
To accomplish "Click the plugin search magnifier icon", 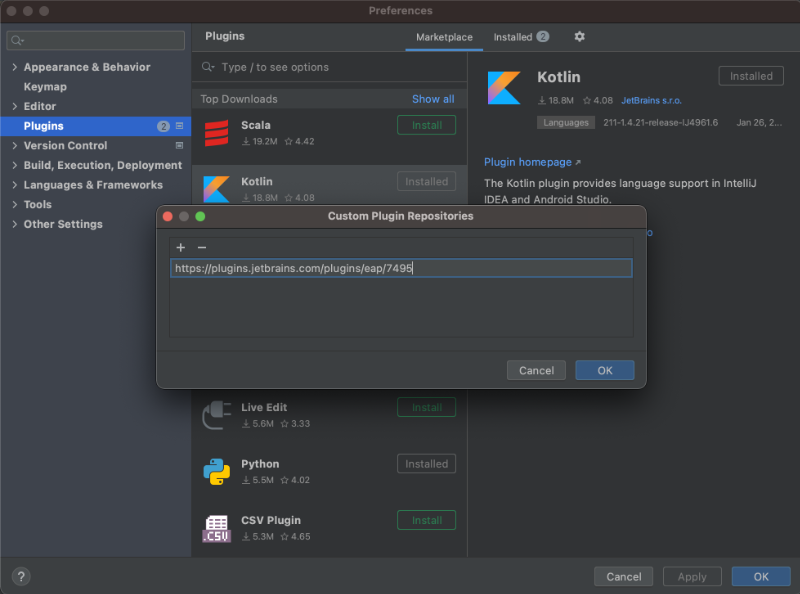I will 208,67.
